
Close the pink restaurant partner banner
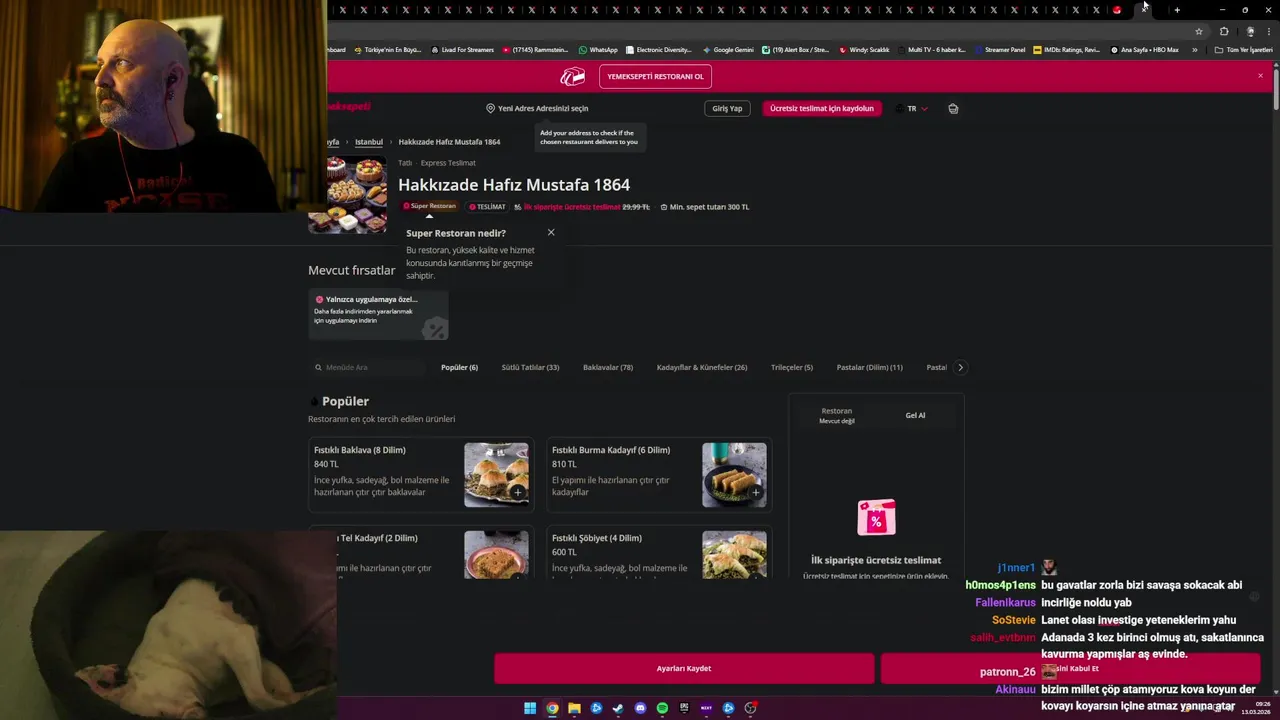pos(1260,75)
